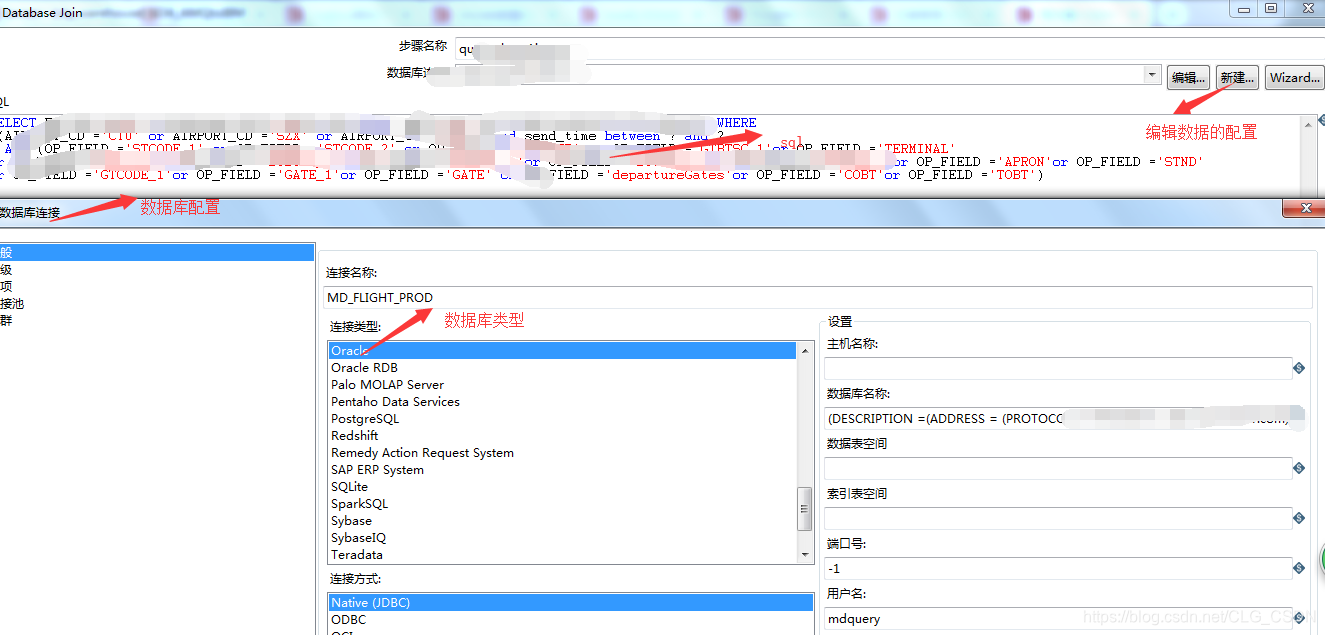Select PostgreSQL connection type

[562, 419]
